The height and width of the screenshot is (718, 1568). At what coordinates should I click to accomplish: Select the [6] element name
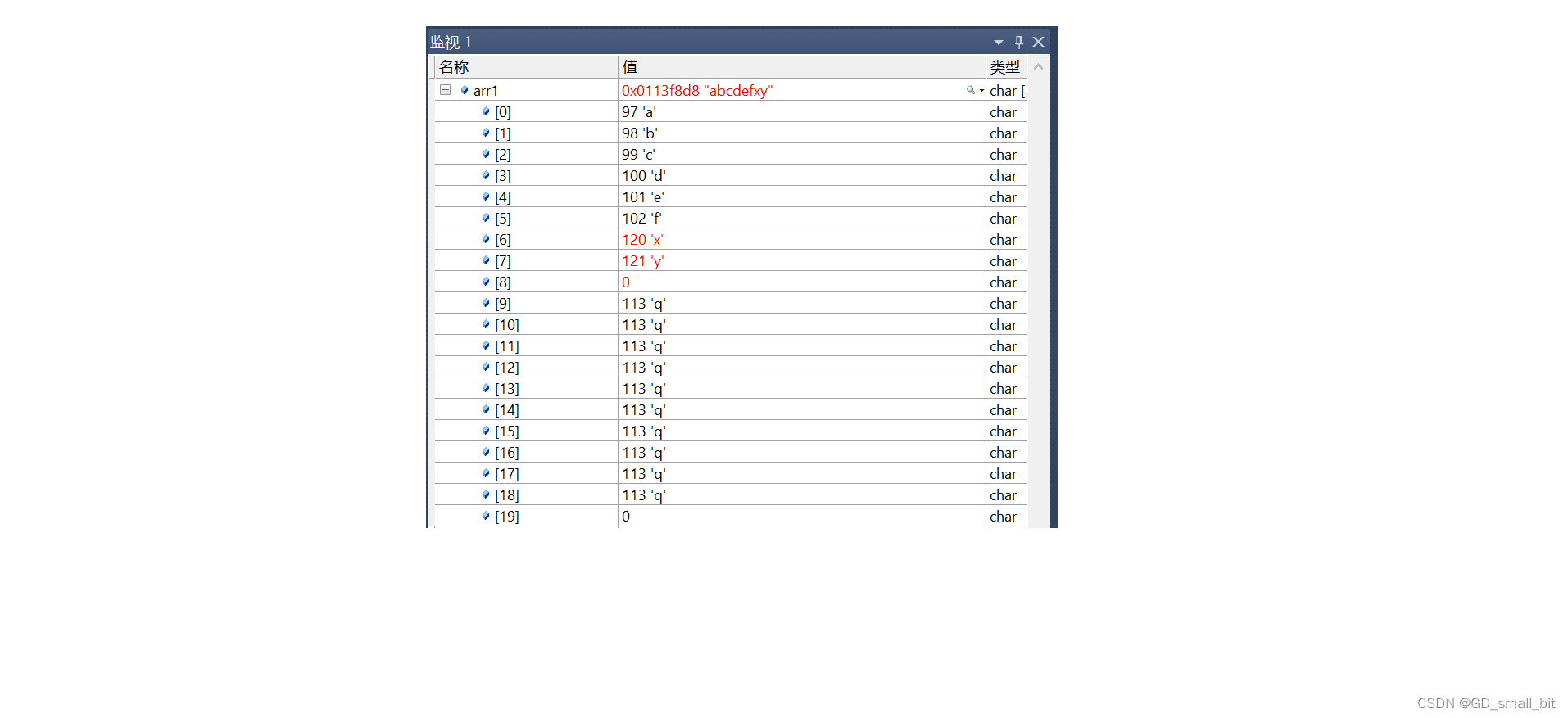pyautogui.click(x=503, y=240)
